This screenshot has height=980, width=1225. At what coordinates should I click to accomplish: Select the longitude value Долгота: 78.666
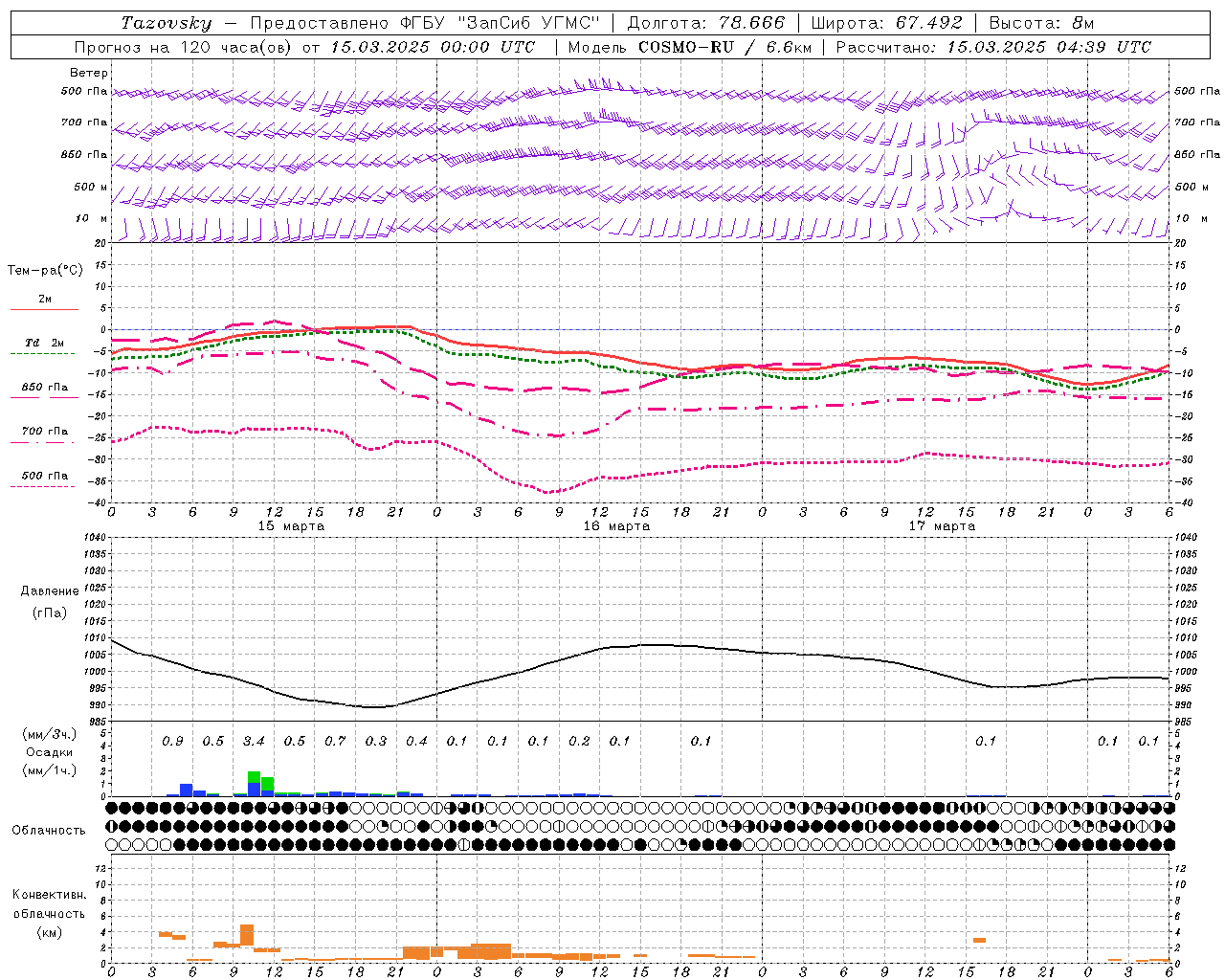705,23
